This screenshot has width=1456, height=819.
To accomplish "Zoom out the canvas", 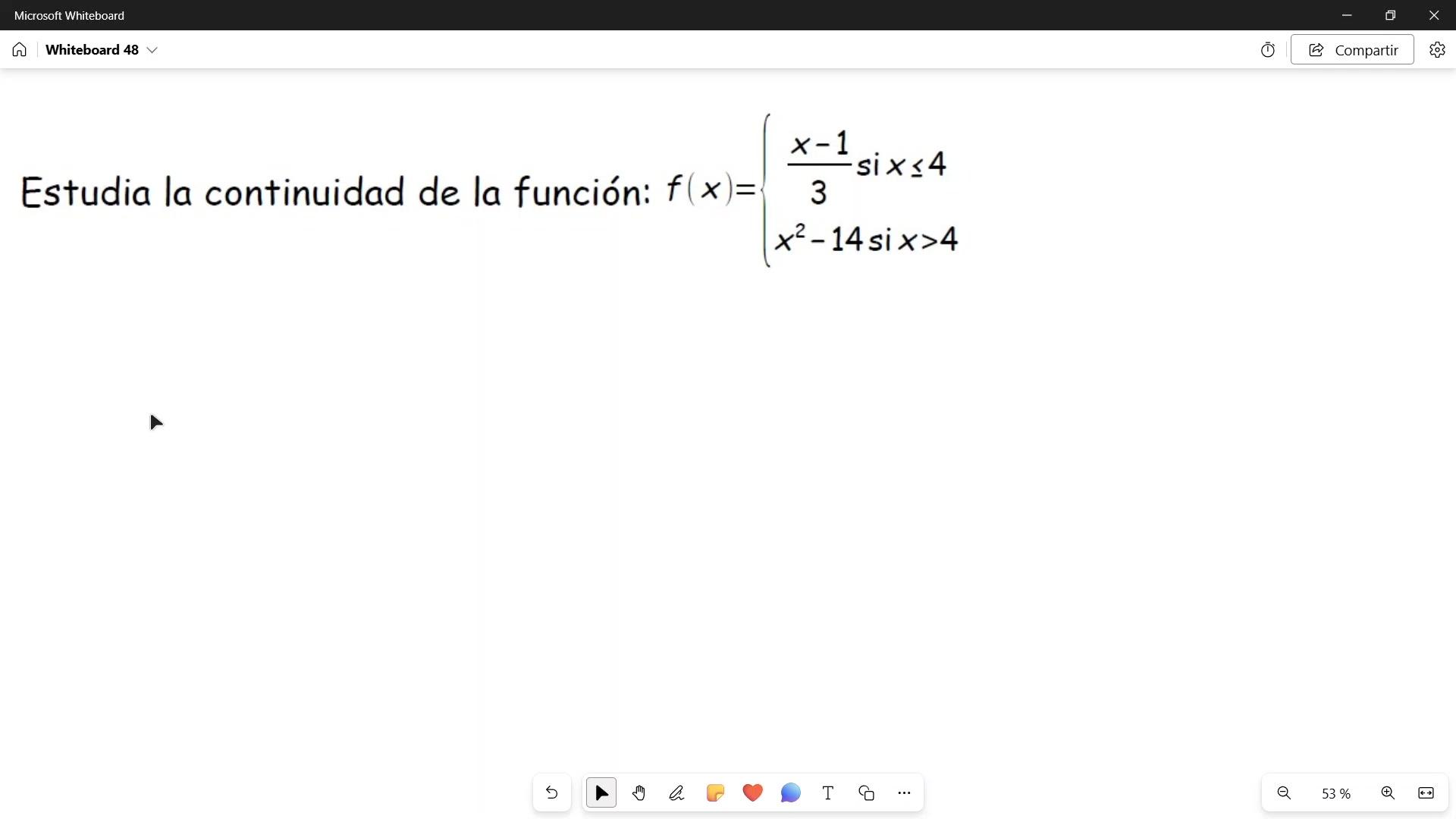I will point(1284,793).
